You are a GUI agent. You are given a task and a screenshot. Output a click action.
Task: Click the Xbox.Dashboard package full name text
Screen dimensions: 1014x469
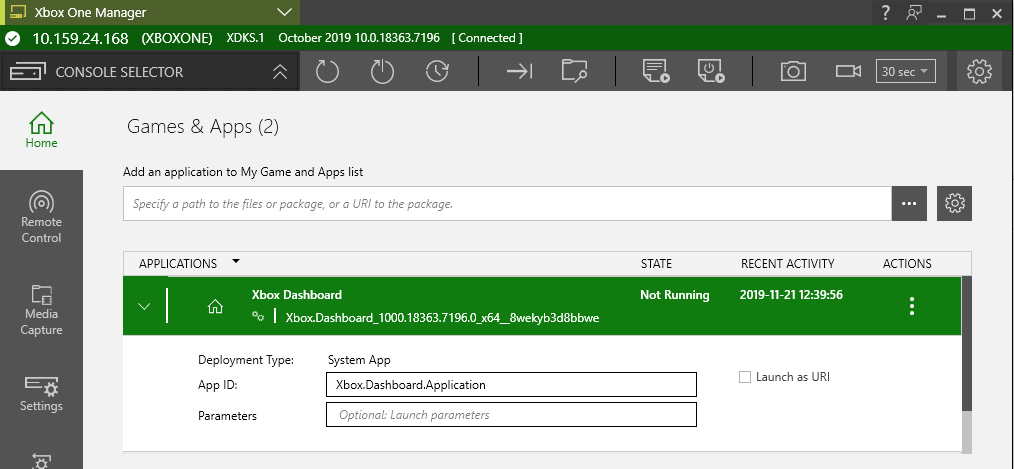(442, 318)
